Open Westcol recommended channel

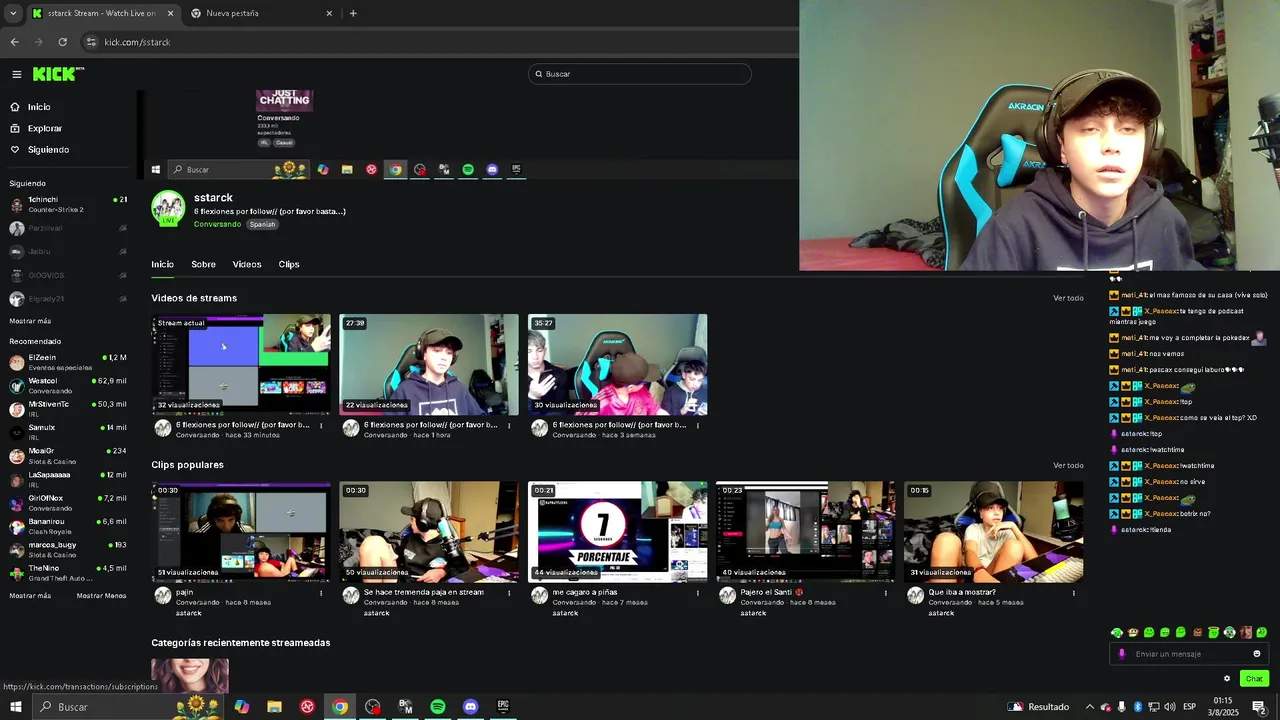coord(68,385)
